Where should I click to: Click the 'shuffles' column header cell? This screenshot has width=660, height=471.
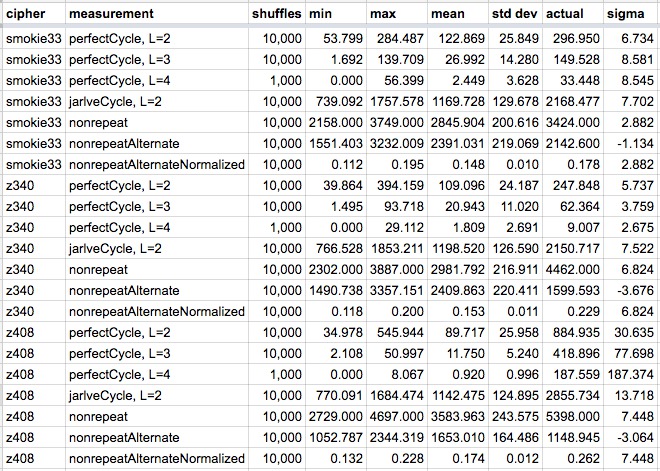click(277, 14)
